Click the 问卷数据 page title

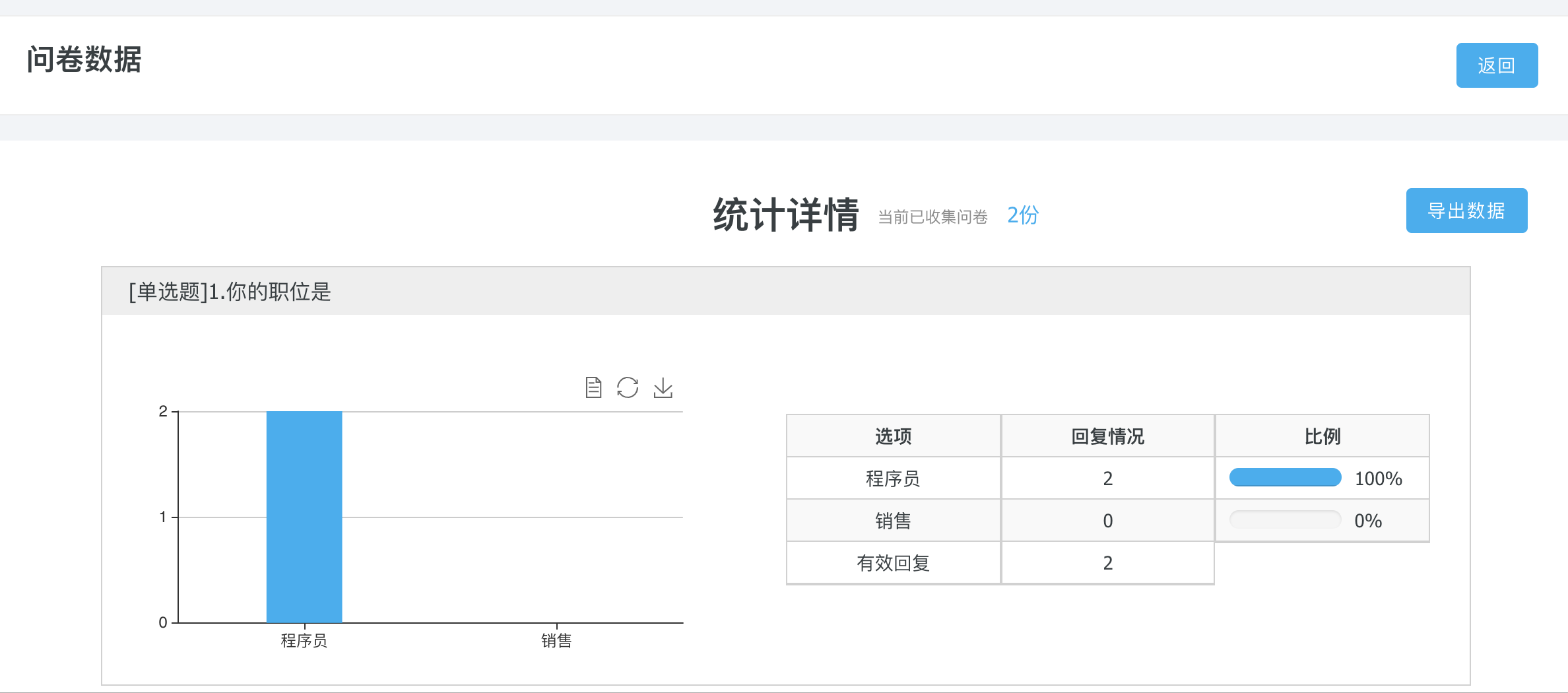(x=84, y=59)
